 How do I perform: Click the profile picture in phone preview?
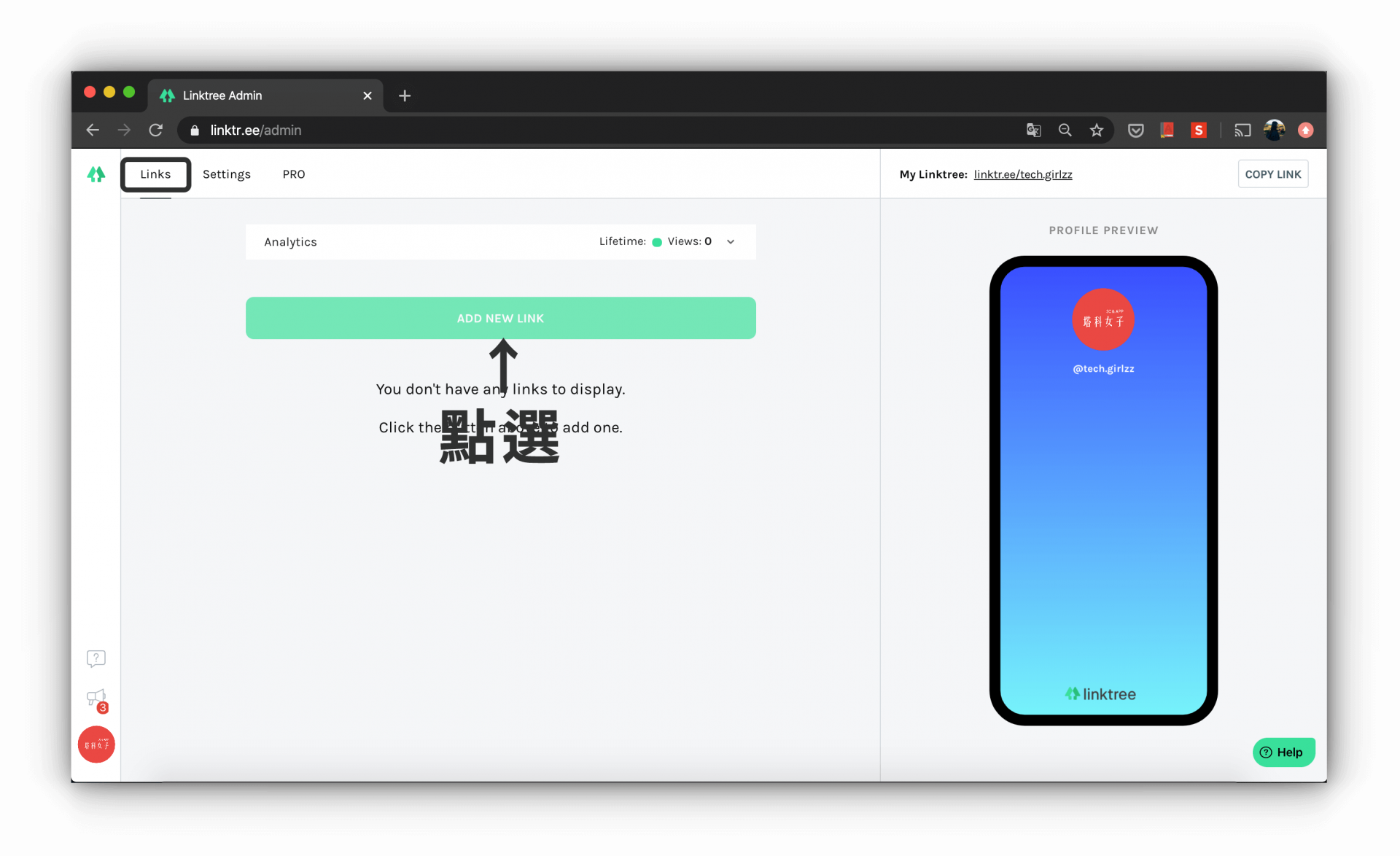[1102, 319]
